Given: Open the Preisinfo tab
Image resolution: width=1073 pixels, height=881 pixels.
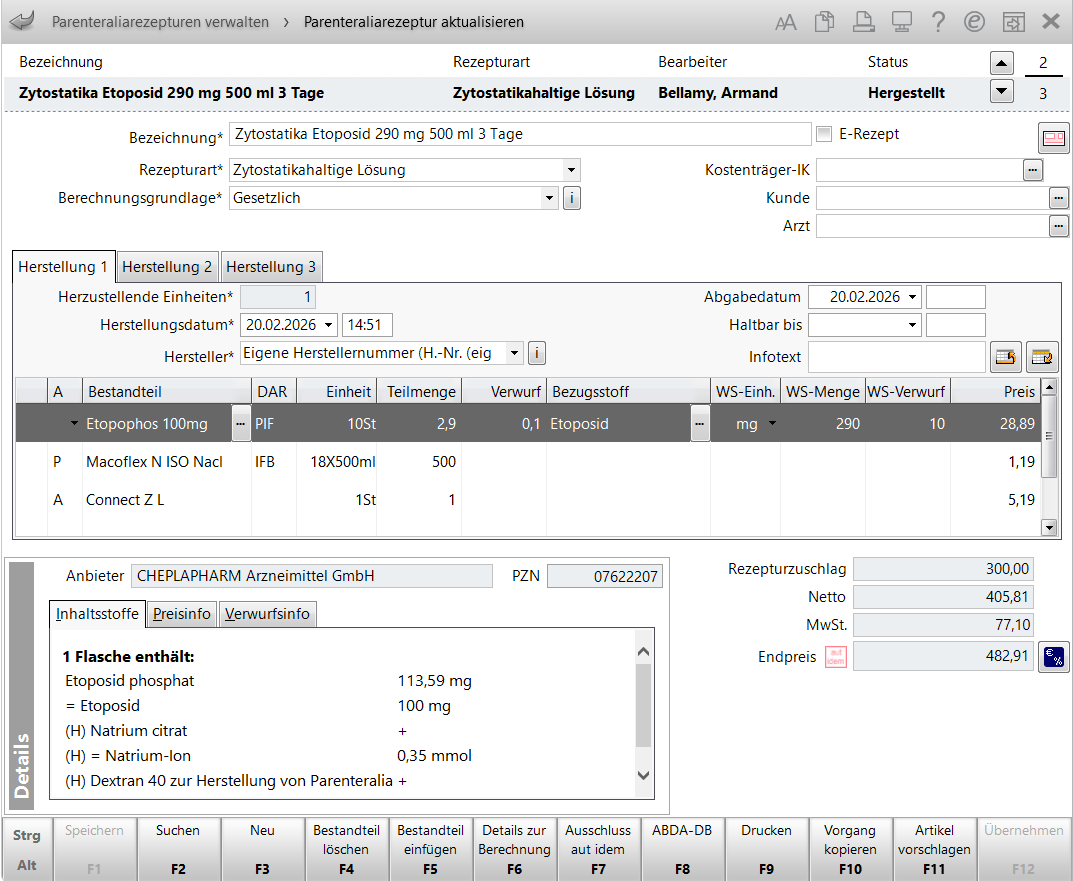Looking at the screenshot, I should 182,614.
